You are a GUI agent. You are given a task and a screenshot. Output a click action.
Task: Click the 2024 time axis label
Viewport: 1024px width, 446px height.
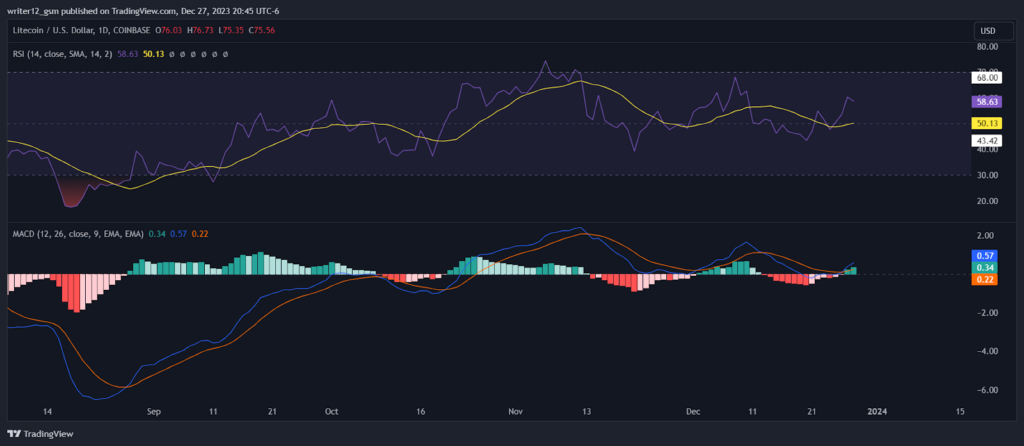point(877,412)
